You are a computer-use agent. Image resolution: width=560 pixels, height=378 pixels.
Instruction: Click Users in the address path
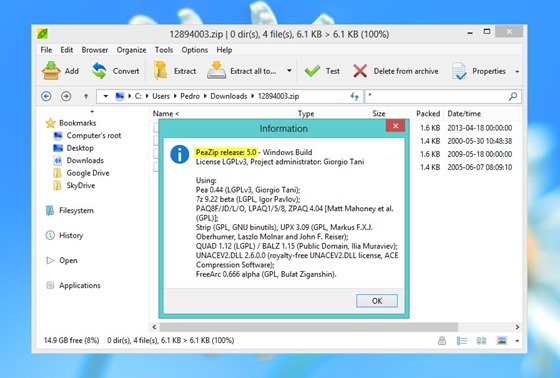click(161, 96)
